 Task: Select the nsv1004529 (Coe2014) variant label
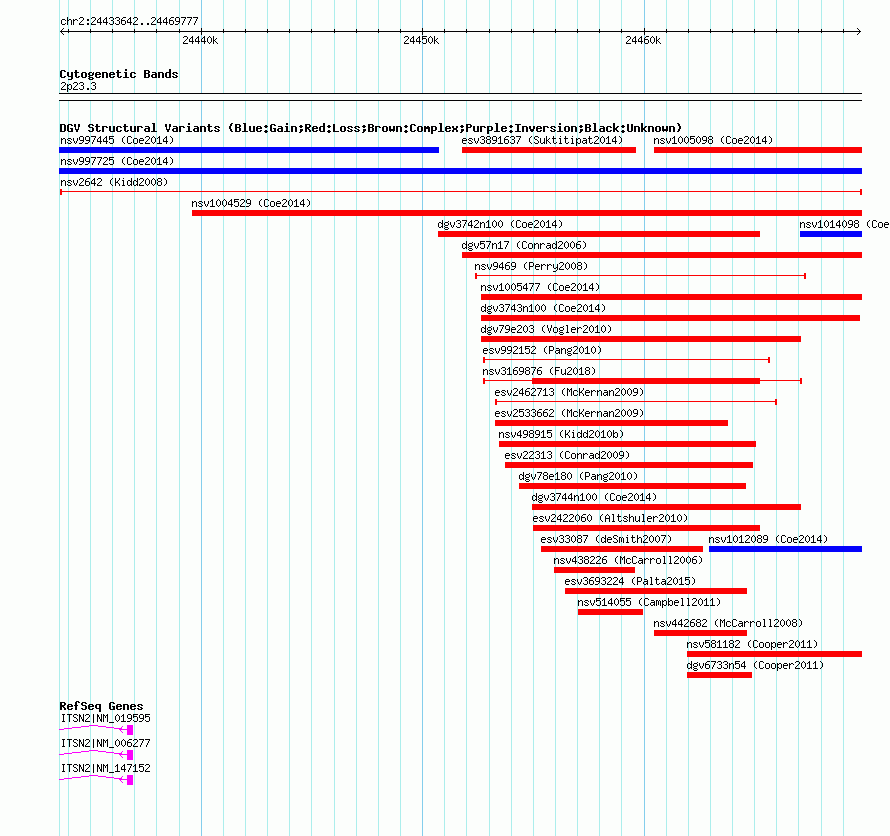[251, 203]
